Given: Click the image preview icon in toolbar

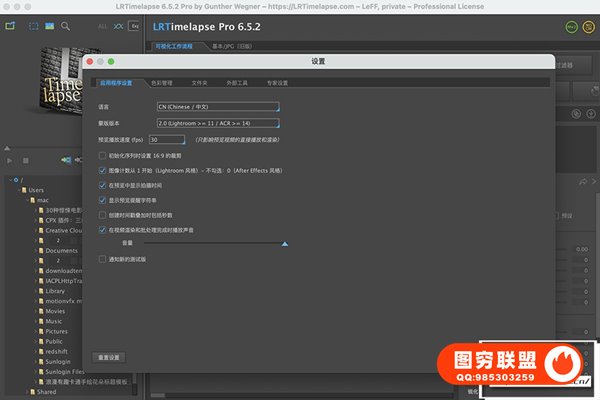Looking at the screenshot, I should 51,27.
